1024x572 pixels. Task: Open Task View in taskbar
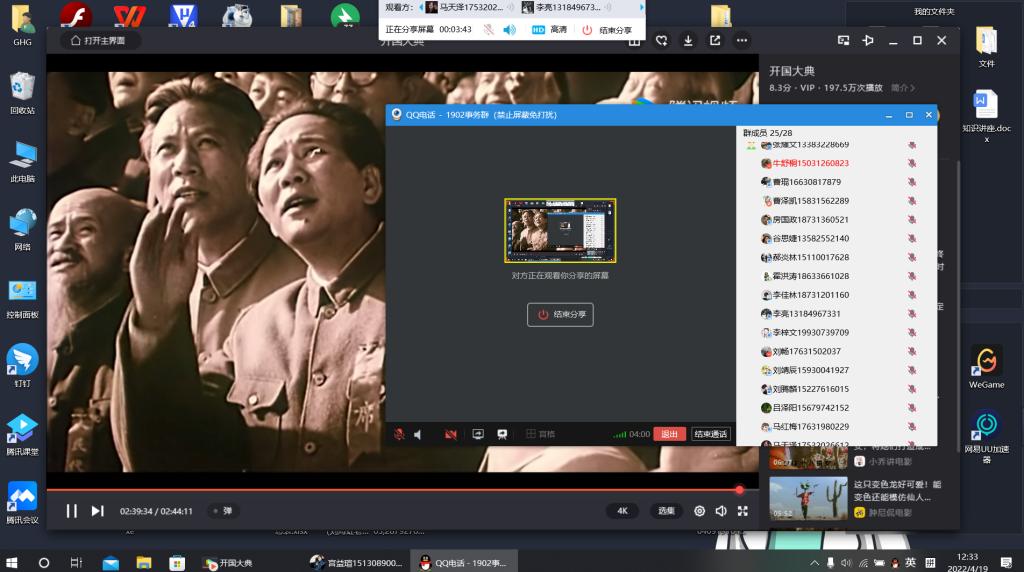[x=76, y=562]
